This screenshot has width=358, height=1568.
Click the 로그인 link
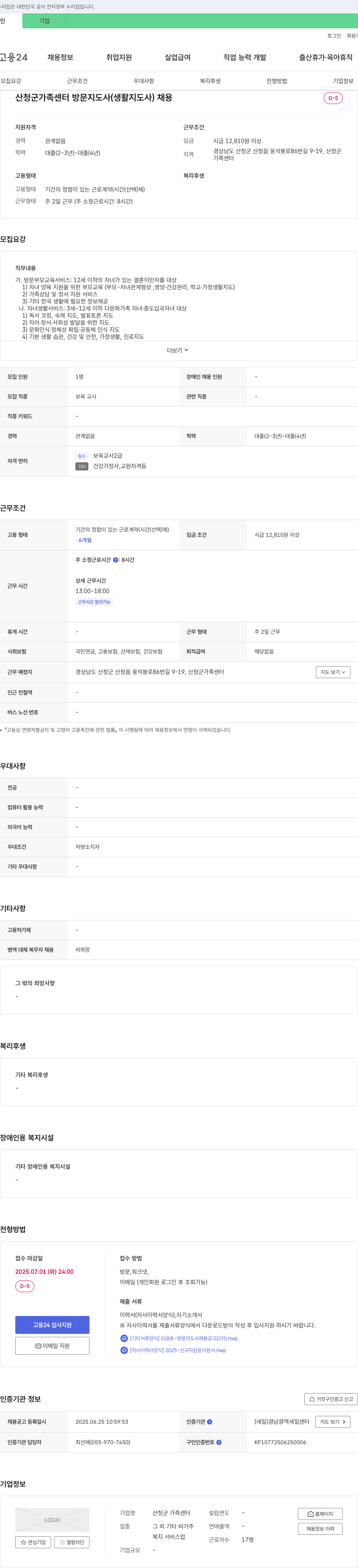pos(334,36)
